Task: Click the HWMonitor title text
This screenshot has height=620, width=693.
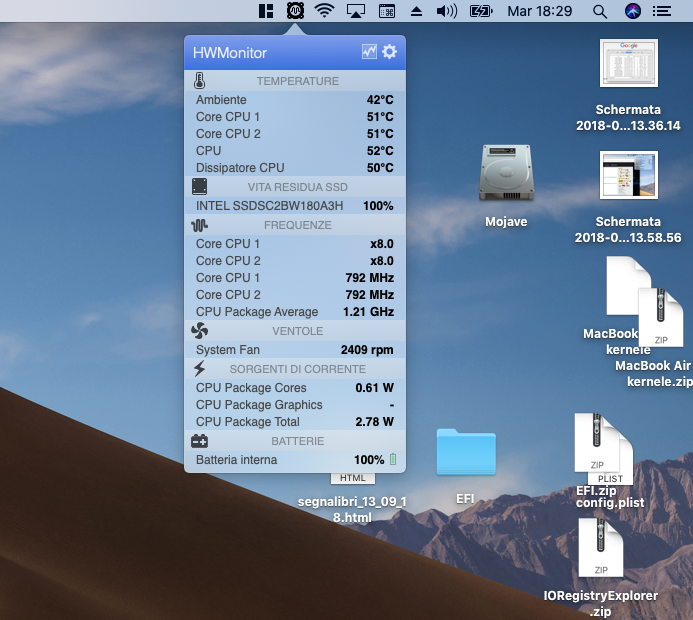Action: (230, 53)
